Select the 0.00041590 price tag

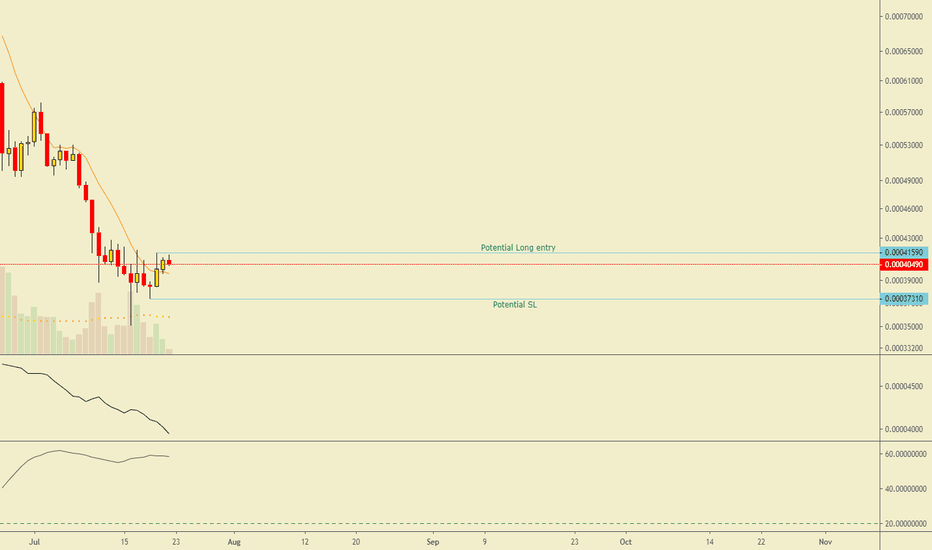tap(903, 253)
